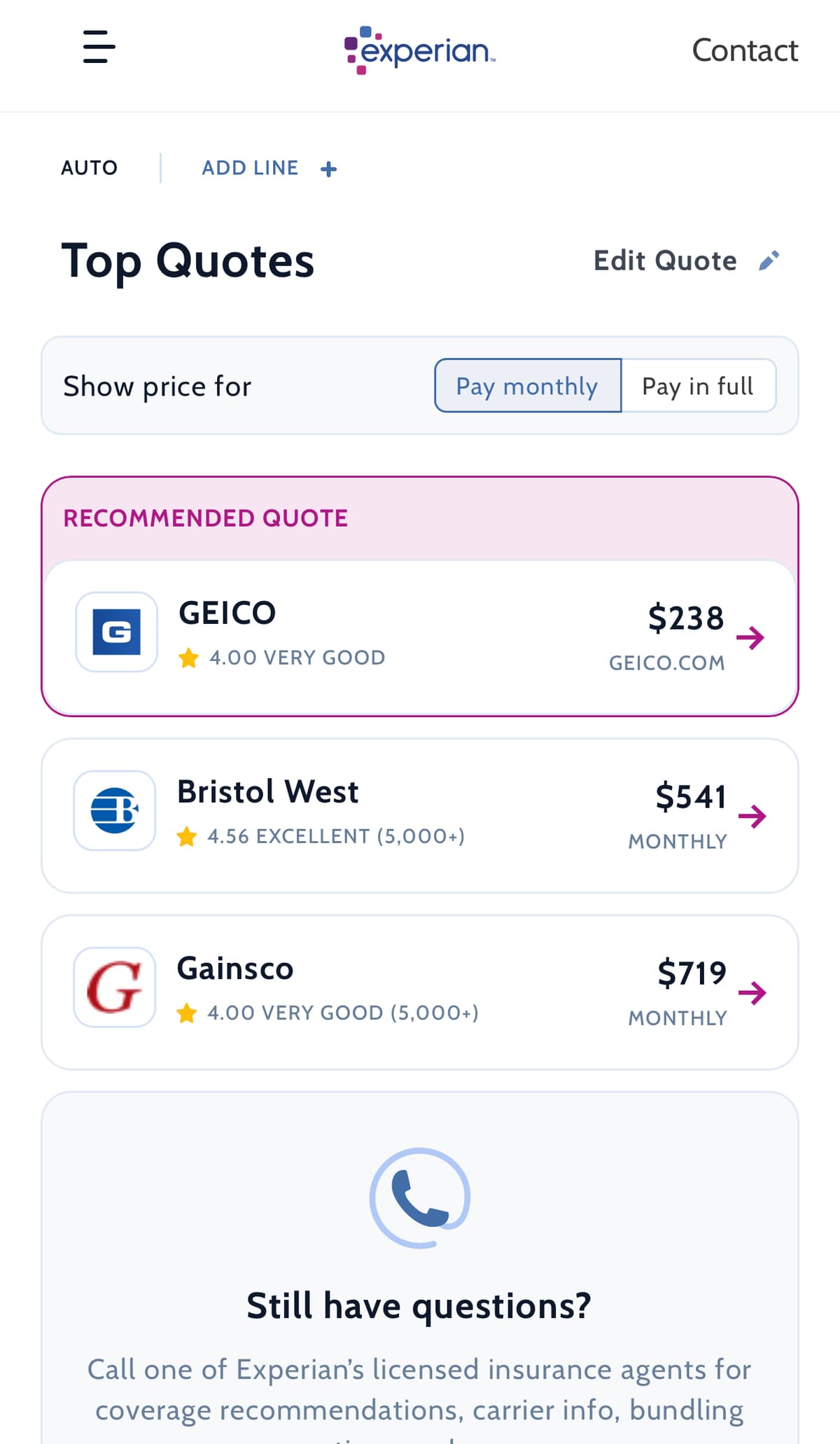Select the Pay monthly option
Screen dimensions: 840x1444
[x=526, y=386]
